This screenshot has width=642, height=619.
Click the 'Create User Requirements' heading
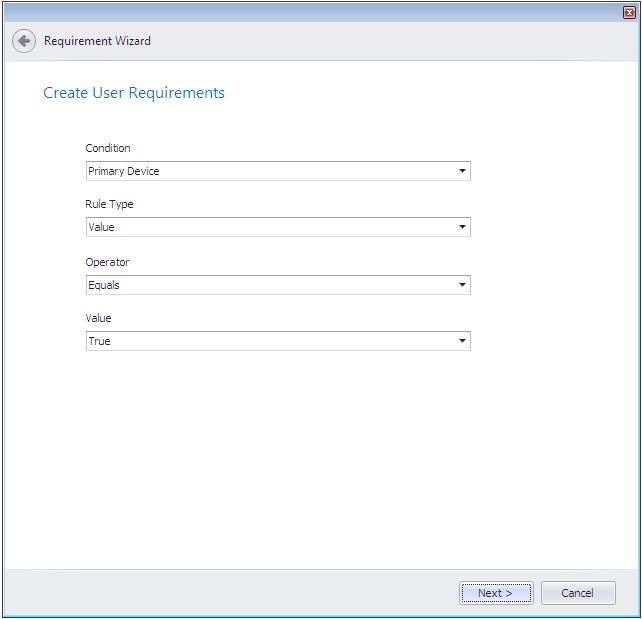pyautogui.click(x=134, y=93)
